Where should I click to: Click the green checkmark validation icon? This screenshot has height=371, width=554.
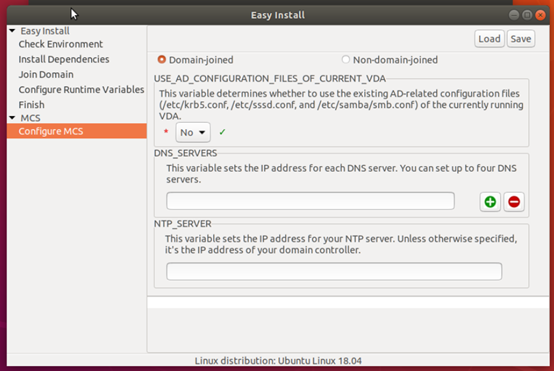(222, 132)
